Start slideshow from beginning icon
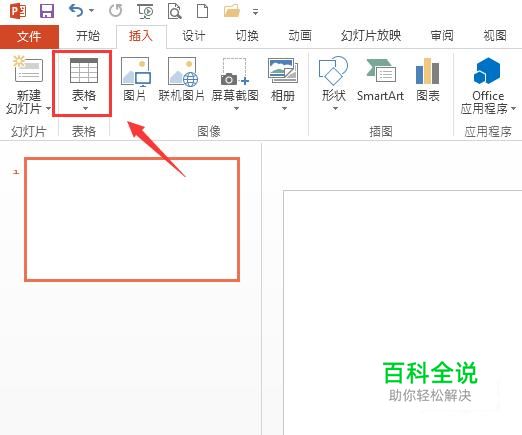The width and height of the screenshot is (522, 435). tap(145, 12)
